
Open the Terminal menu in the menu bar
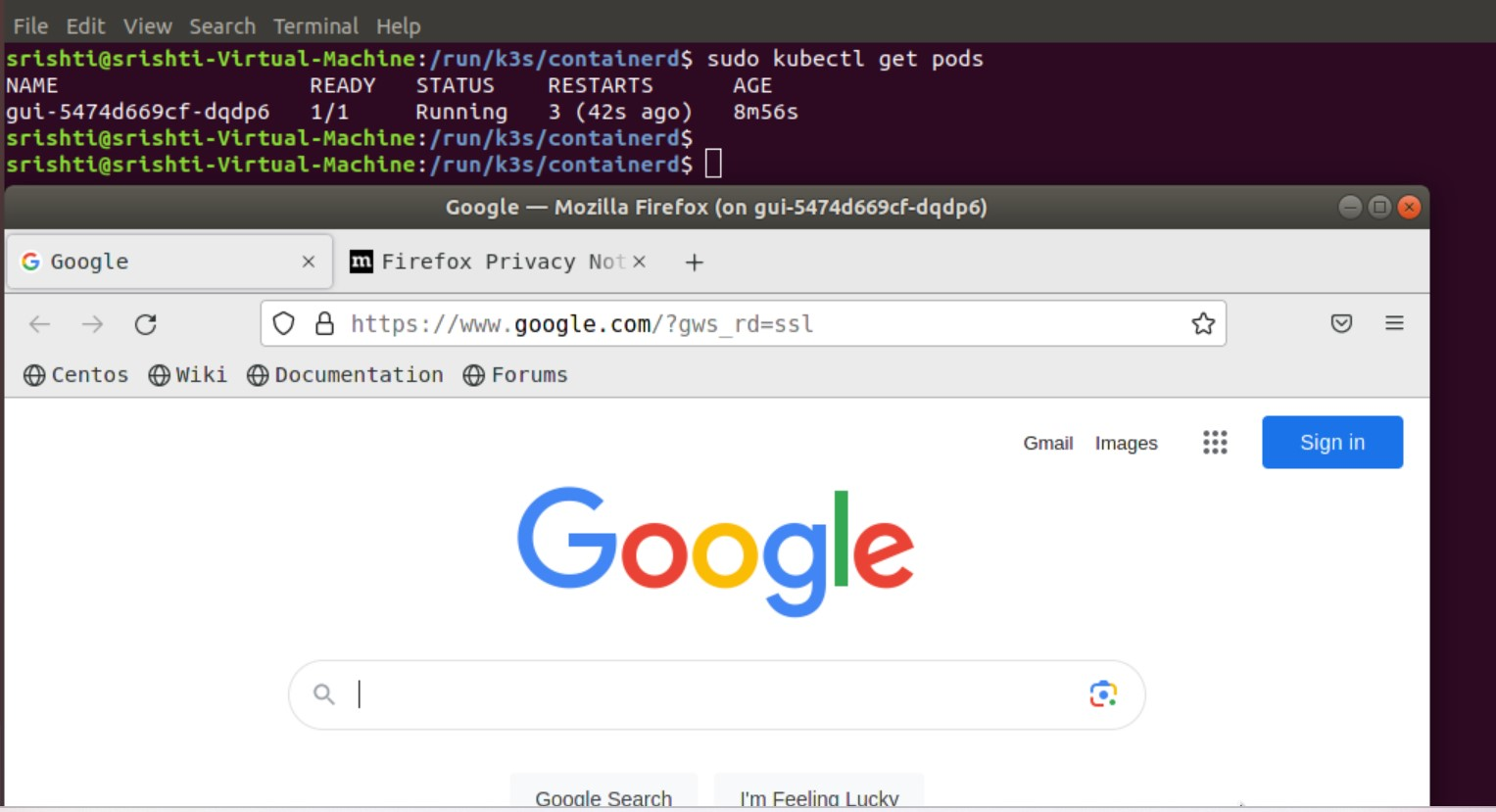point(316,25)
